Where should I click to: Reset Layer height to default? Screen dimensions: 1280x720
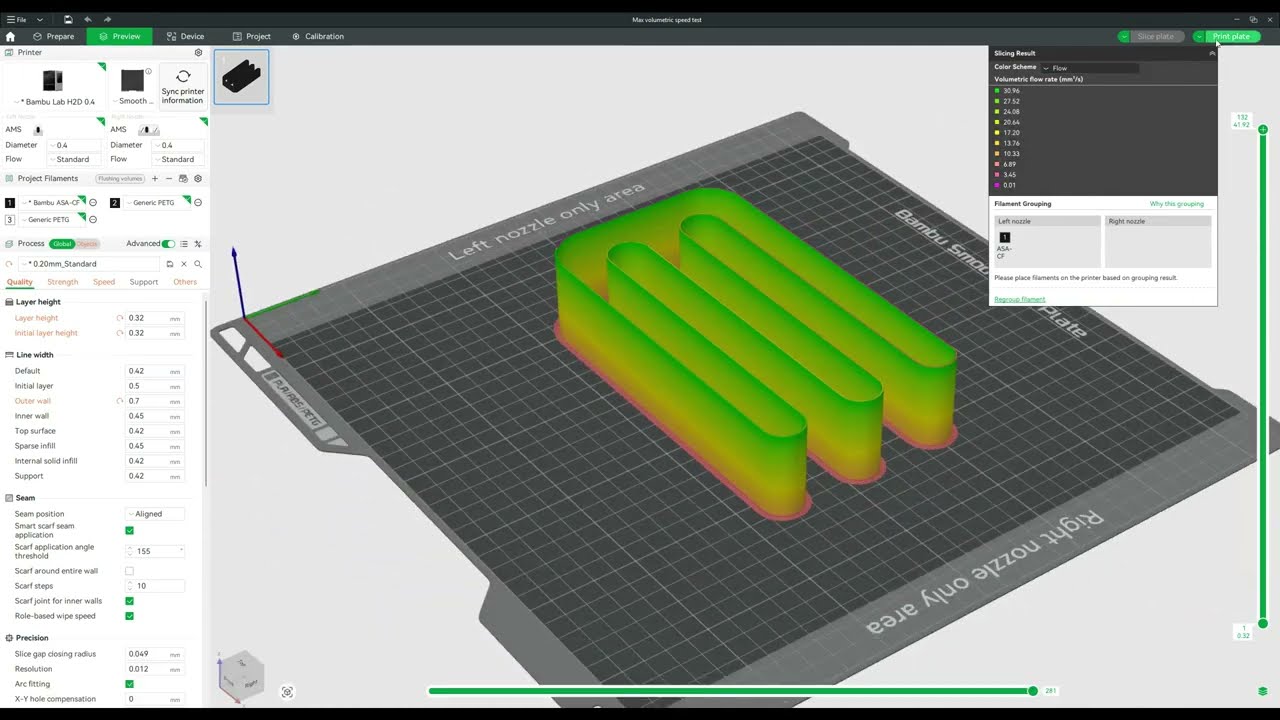click(x=120, y=318)
